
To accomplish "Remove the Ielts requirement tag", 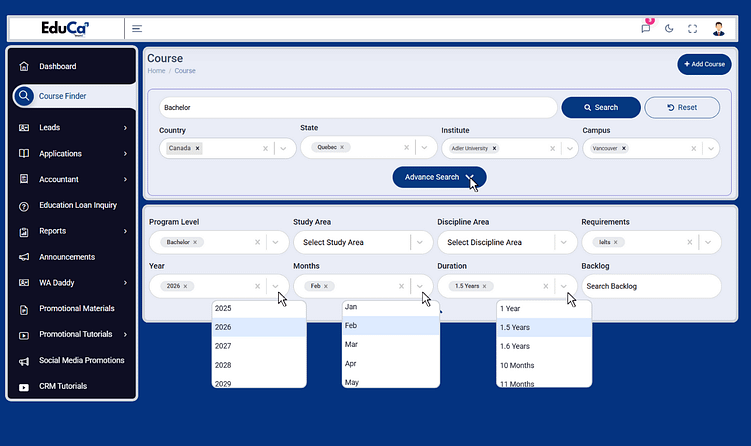I will pyautogui.click(x=617, y=242).
